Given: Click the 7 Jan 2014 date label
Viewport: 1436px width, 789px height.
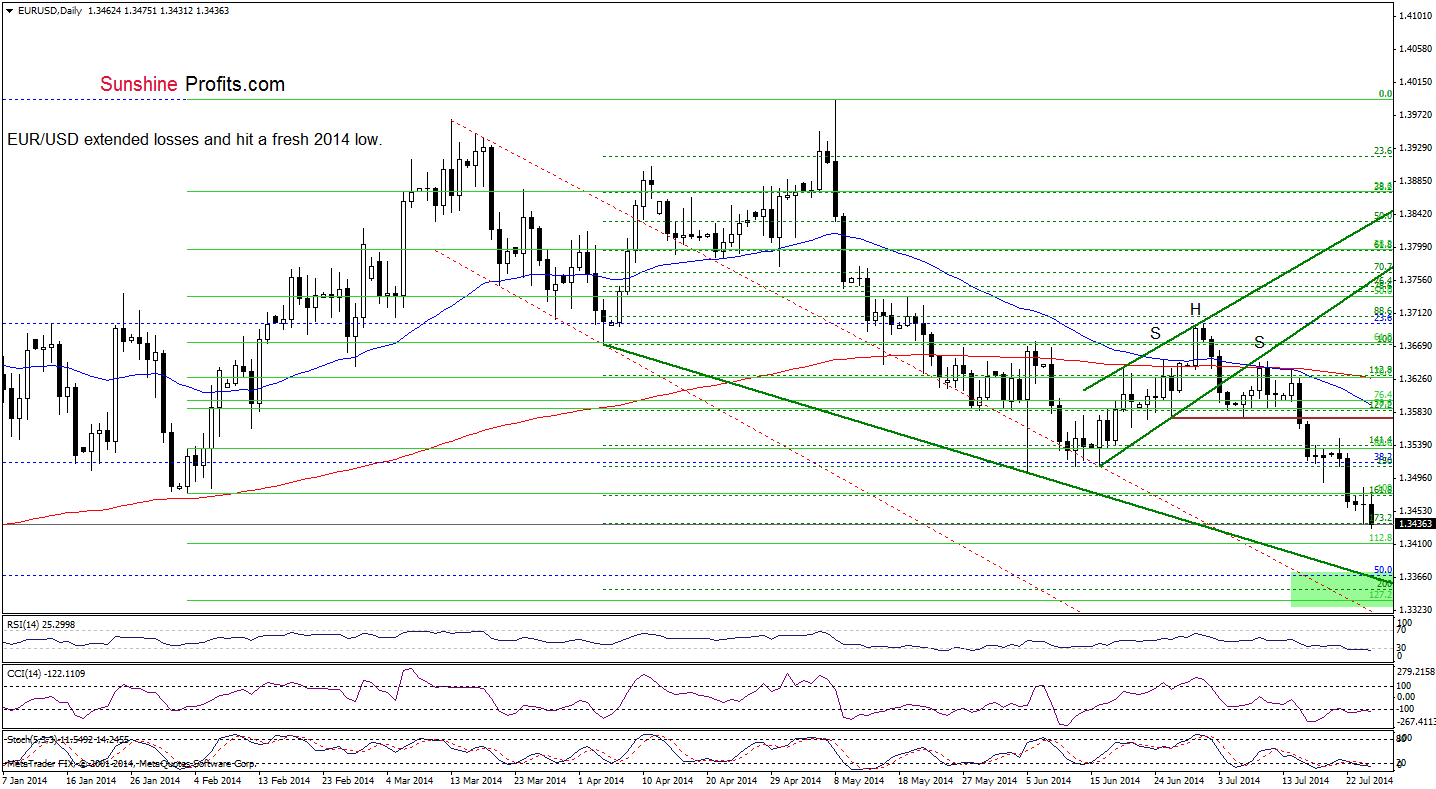Looking at the screenshot, I should pyautogui.click(x=27, y=779).
